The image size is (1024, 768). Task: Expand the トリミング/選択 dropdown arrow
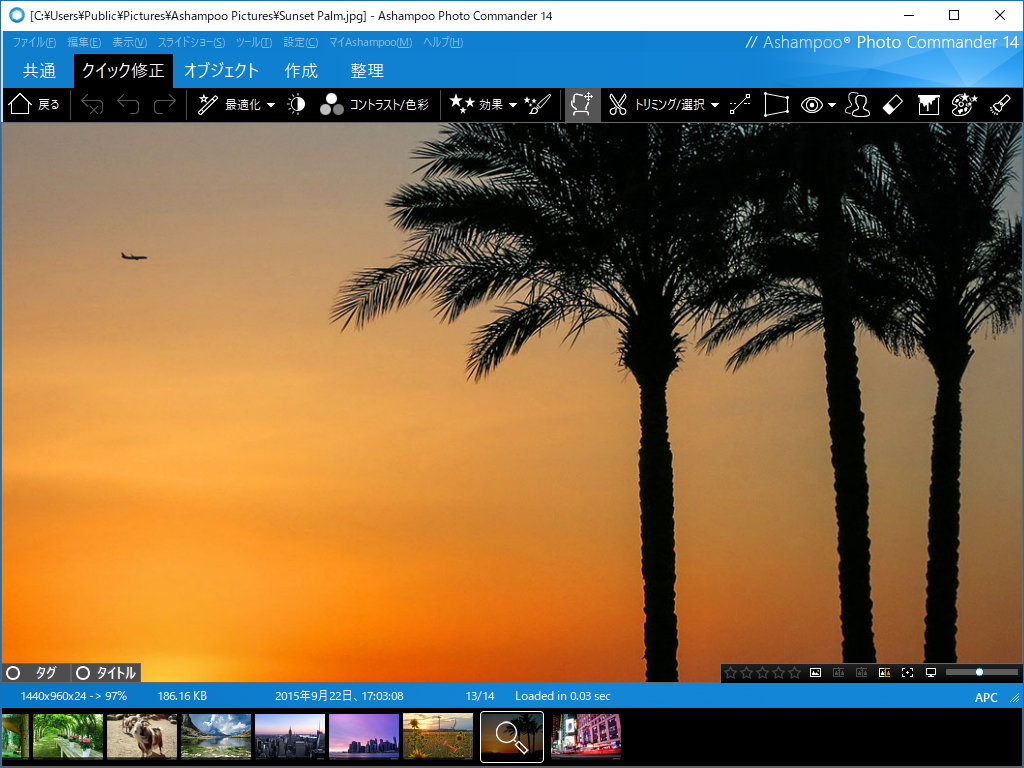pos(714,105)
